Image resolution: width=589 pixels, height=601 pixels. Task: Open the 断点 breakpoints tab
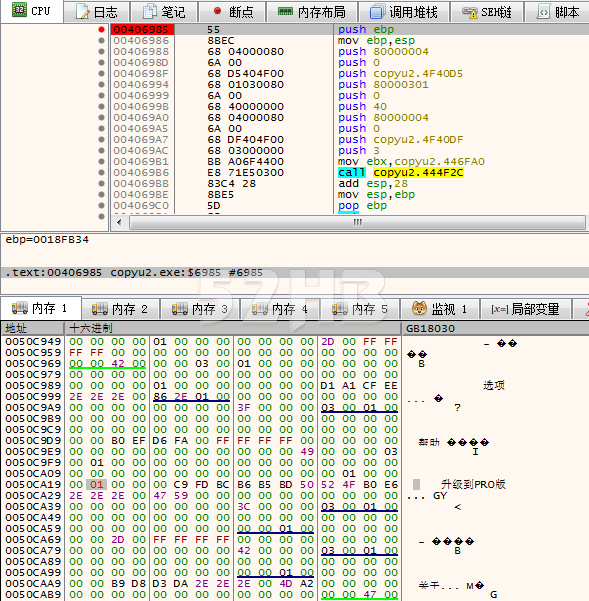(x=232, y=12)
